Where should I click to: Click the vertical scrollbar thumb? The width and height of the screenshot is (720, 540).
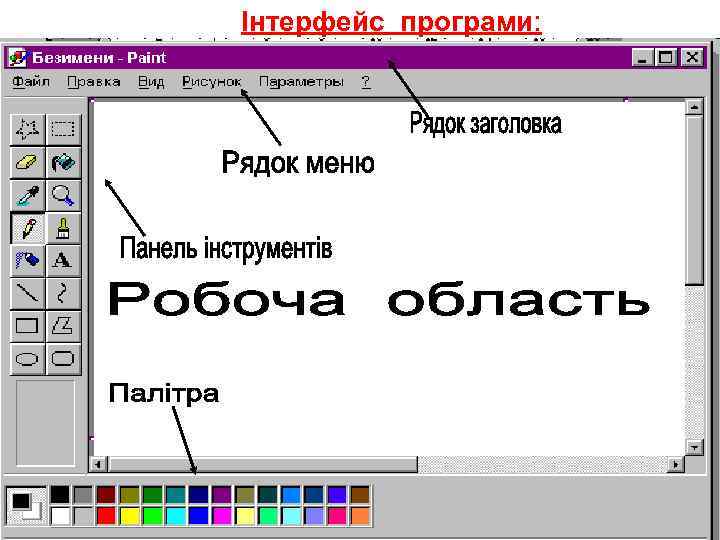click(x=694, y=200)
